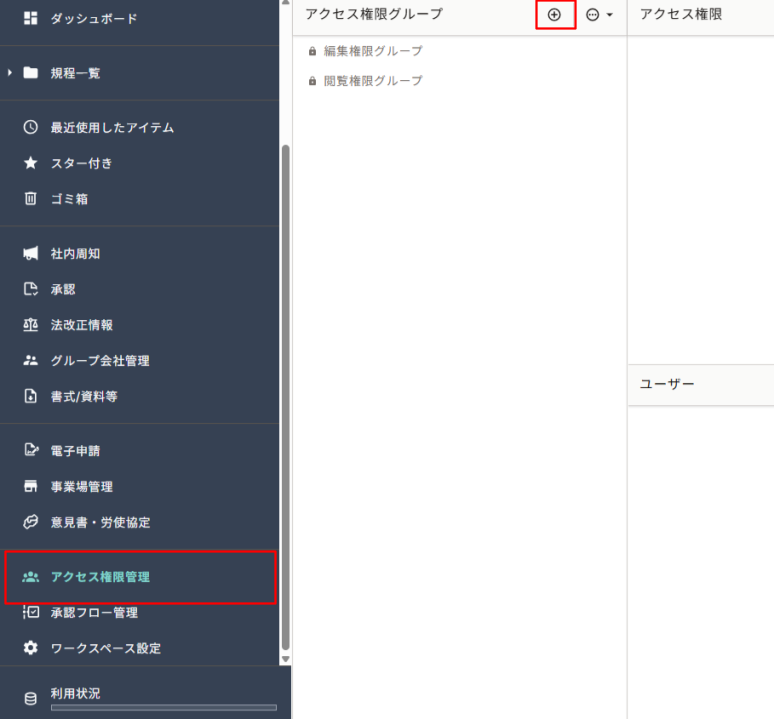
Task: Open 電子申請 in the sidebar
Action: point(76,451)
